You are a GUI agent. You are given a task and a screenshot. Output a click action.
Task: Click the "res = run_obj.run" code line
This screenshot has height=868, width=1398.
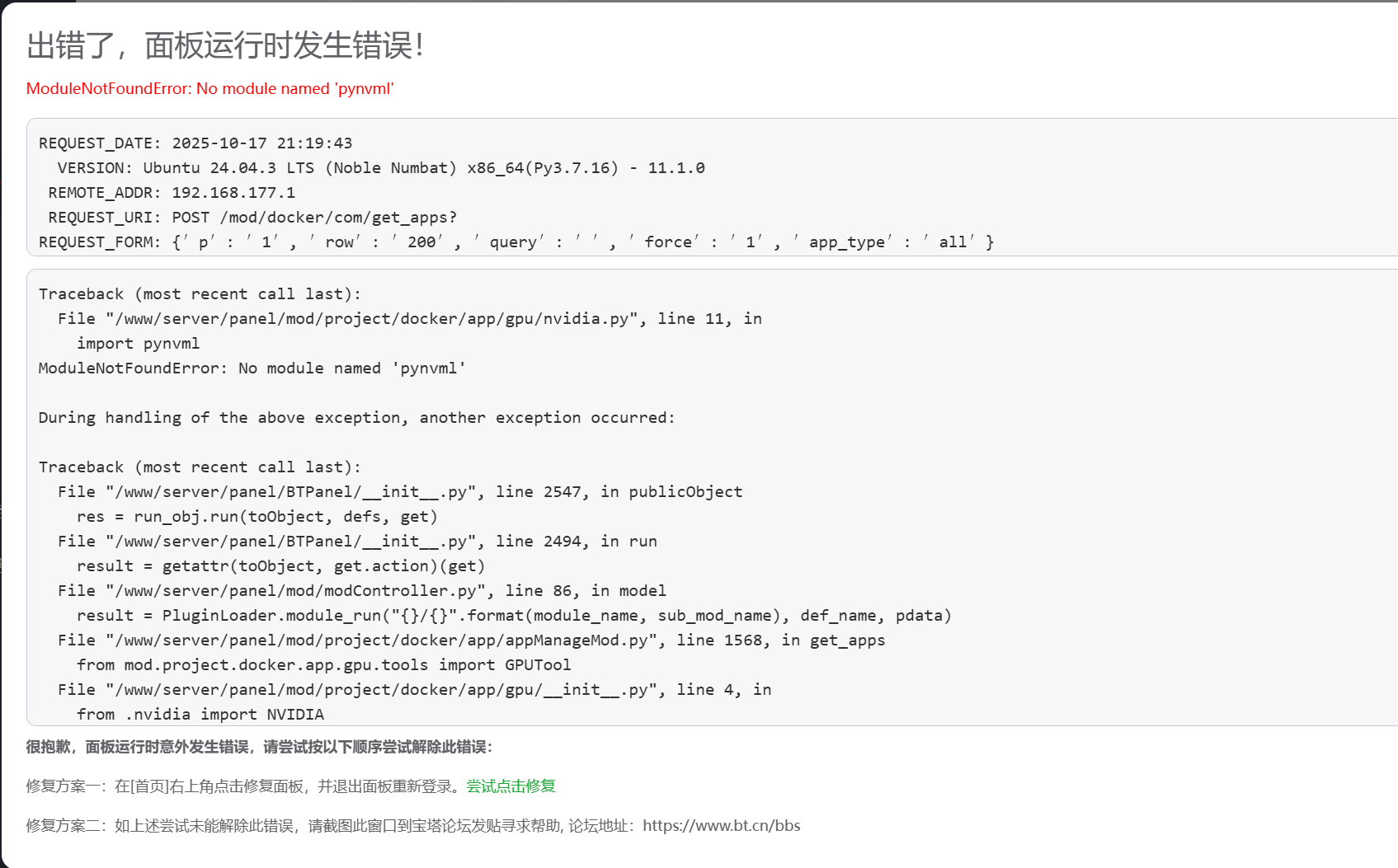pos(257,517)
